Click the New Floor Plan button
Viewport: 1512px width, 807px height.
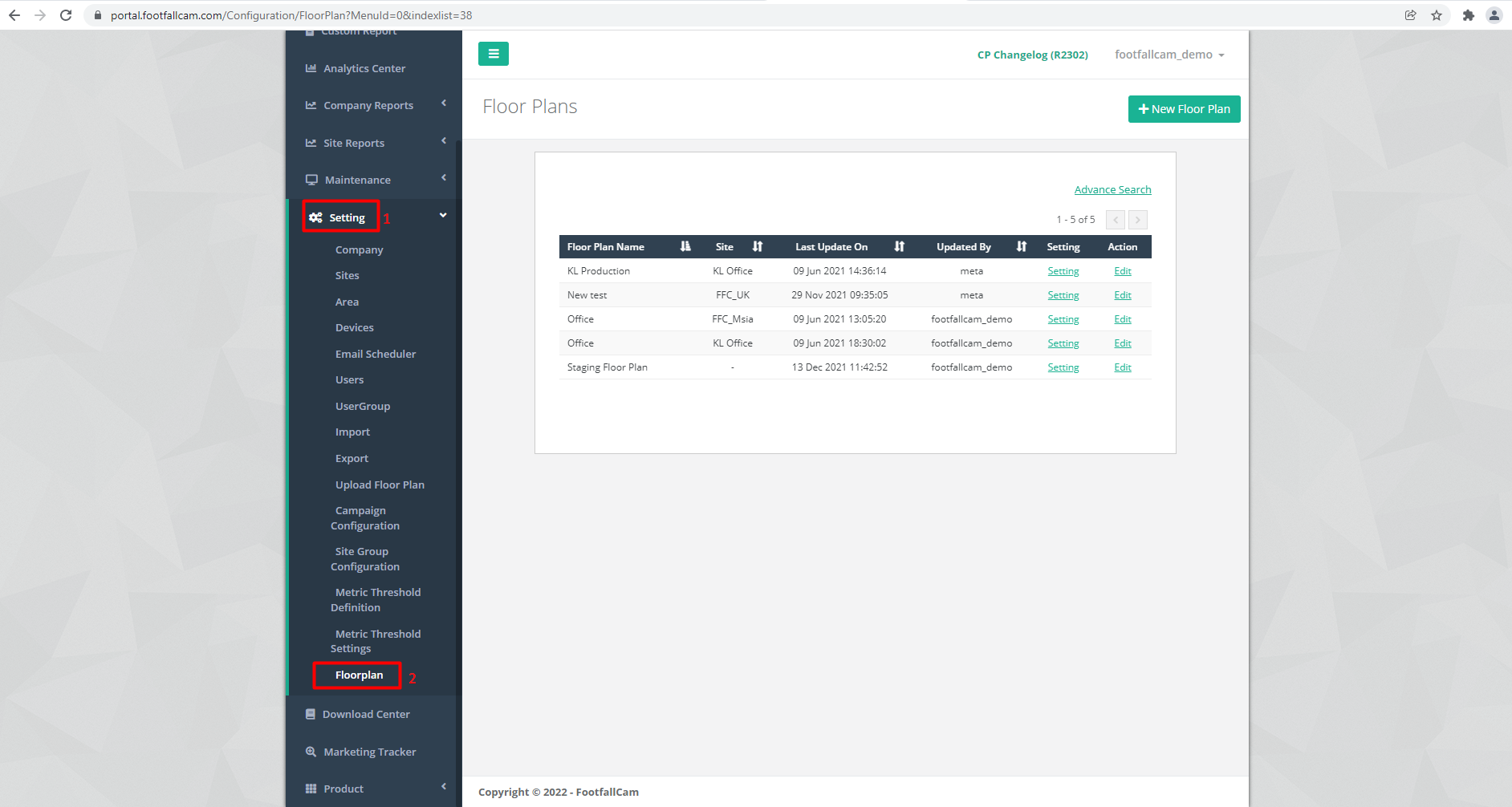[1184, 109]
